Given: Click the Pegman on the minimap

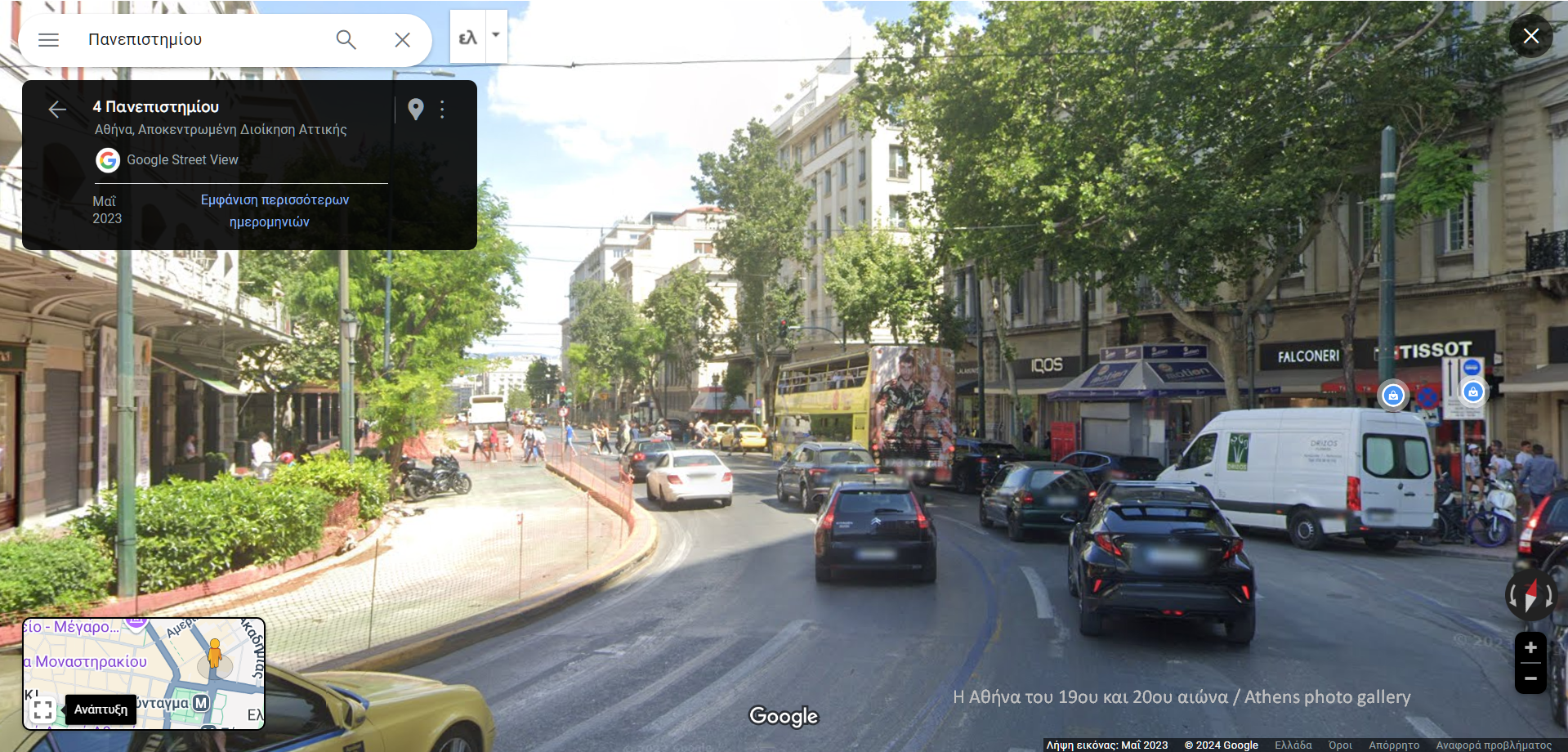Looking at the screenshot, I should (x=214, y=653).
